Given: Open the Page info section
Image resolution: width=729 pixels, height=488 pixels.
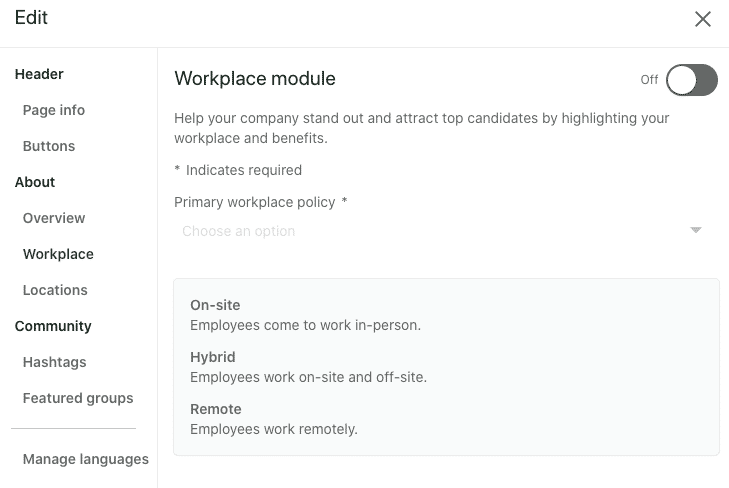Looking at the screenshot, I should [54, 110].
